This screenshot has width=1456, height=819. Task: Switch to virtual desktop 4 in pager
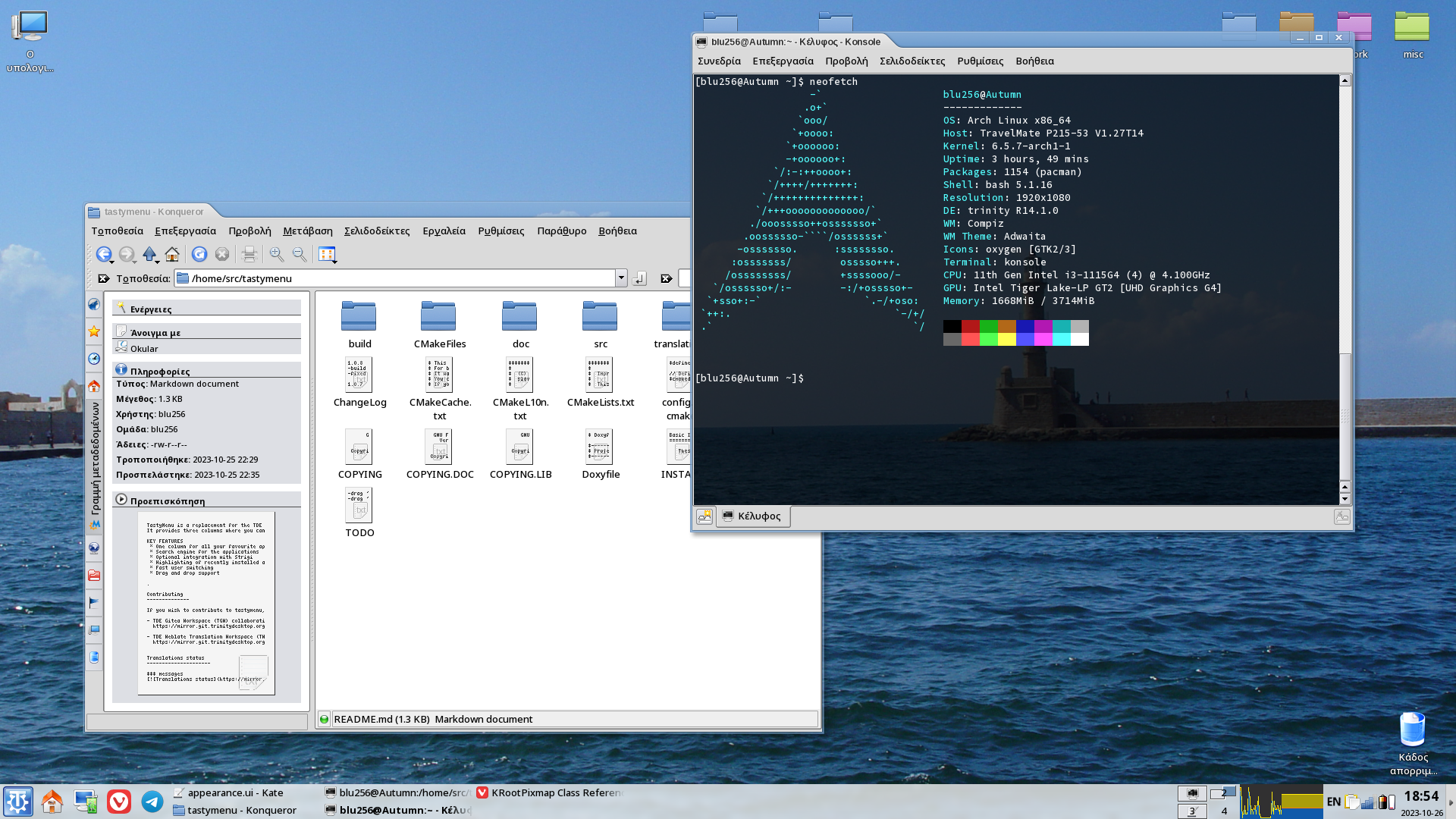[1223, 811]
